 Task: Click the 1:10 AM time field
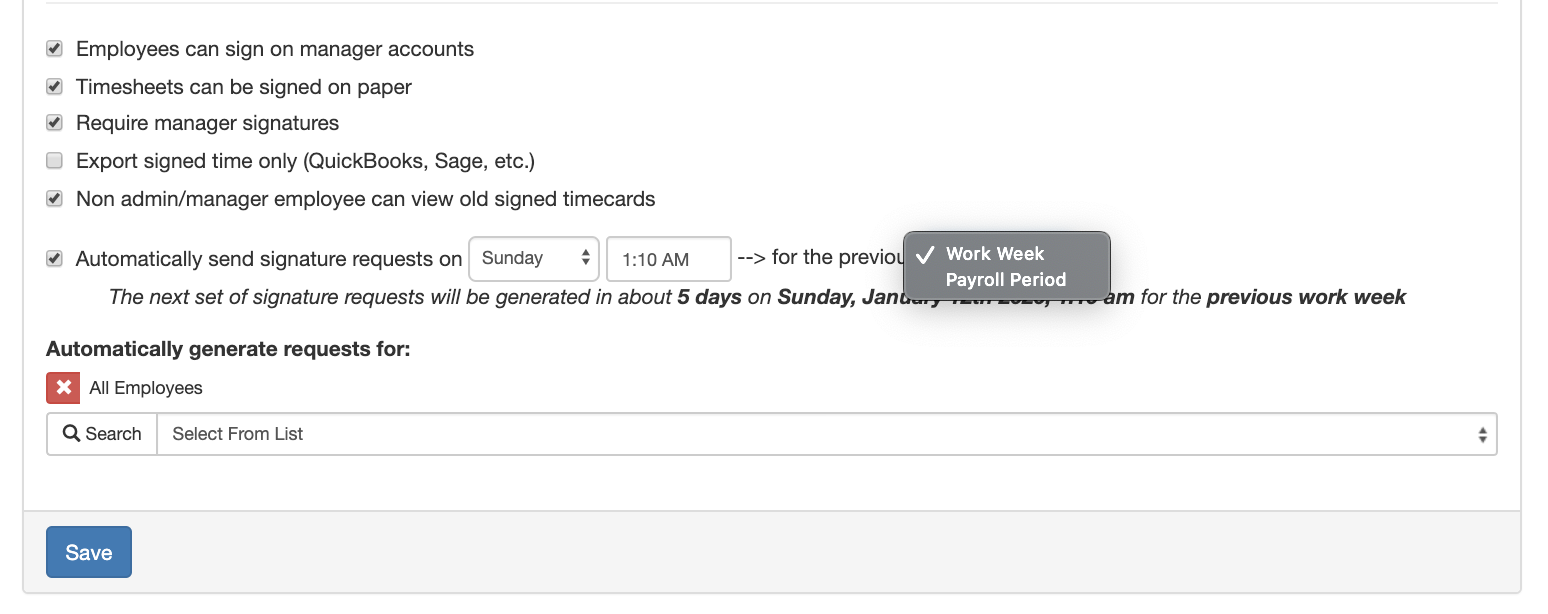[668, 260]
